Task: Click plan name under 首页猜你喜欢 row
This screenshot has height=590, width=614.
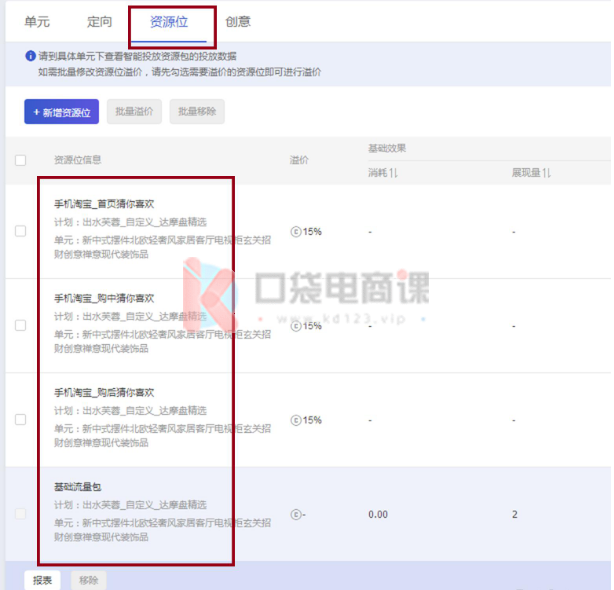Action: coord(130,222)
